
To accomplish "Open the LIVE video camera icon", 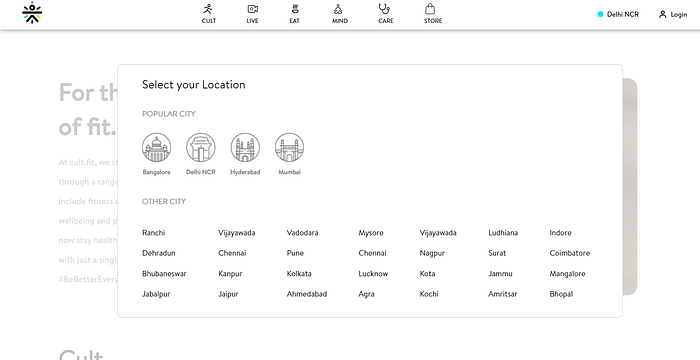I will (253, 9).
